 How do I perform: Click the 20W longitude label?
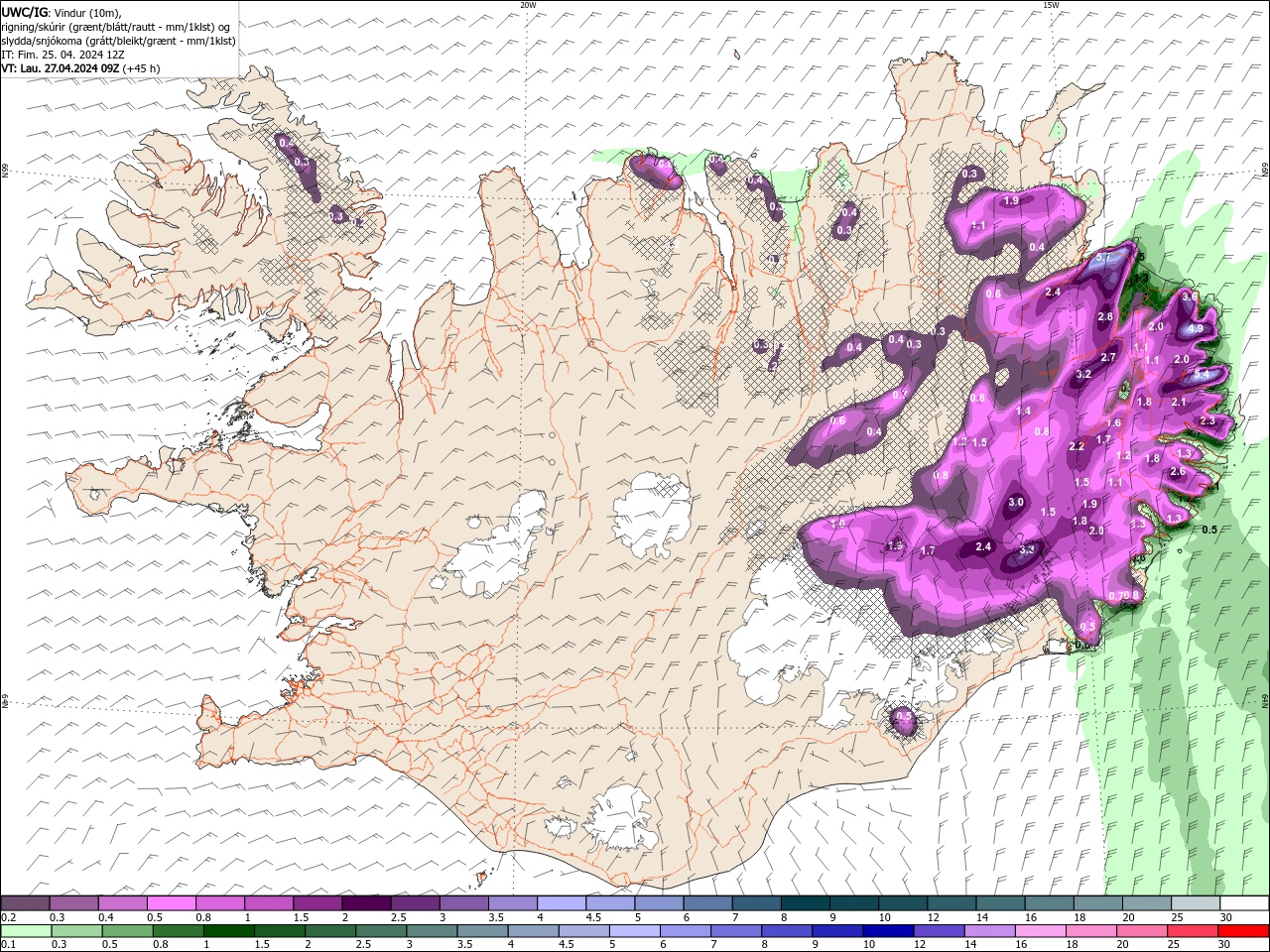[x=528, y=5]
